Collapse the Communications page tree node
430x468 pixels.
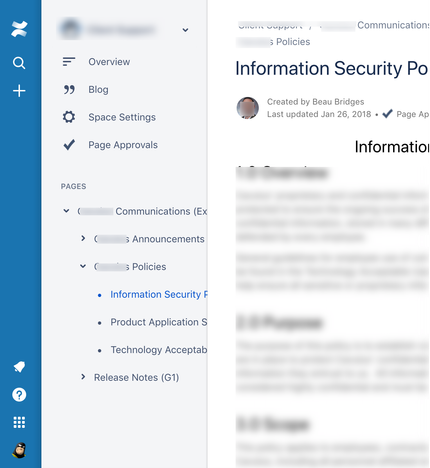(66, 211)
